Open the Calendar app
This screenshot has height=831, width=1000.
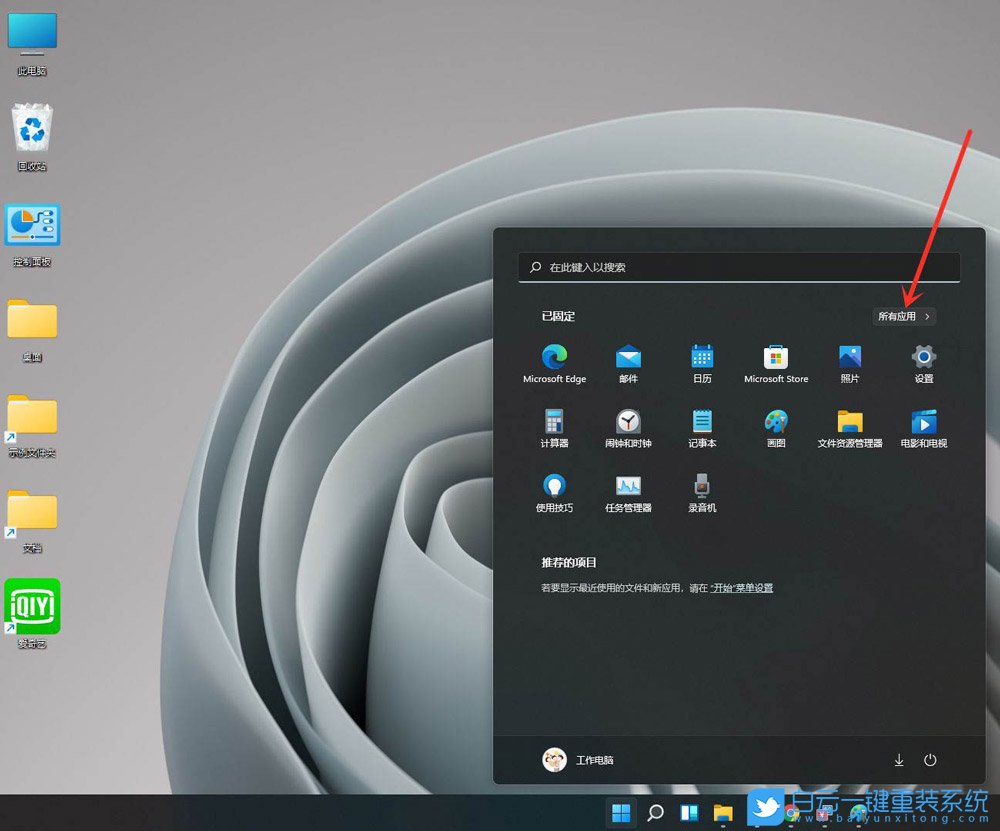[x=702, y=357]
